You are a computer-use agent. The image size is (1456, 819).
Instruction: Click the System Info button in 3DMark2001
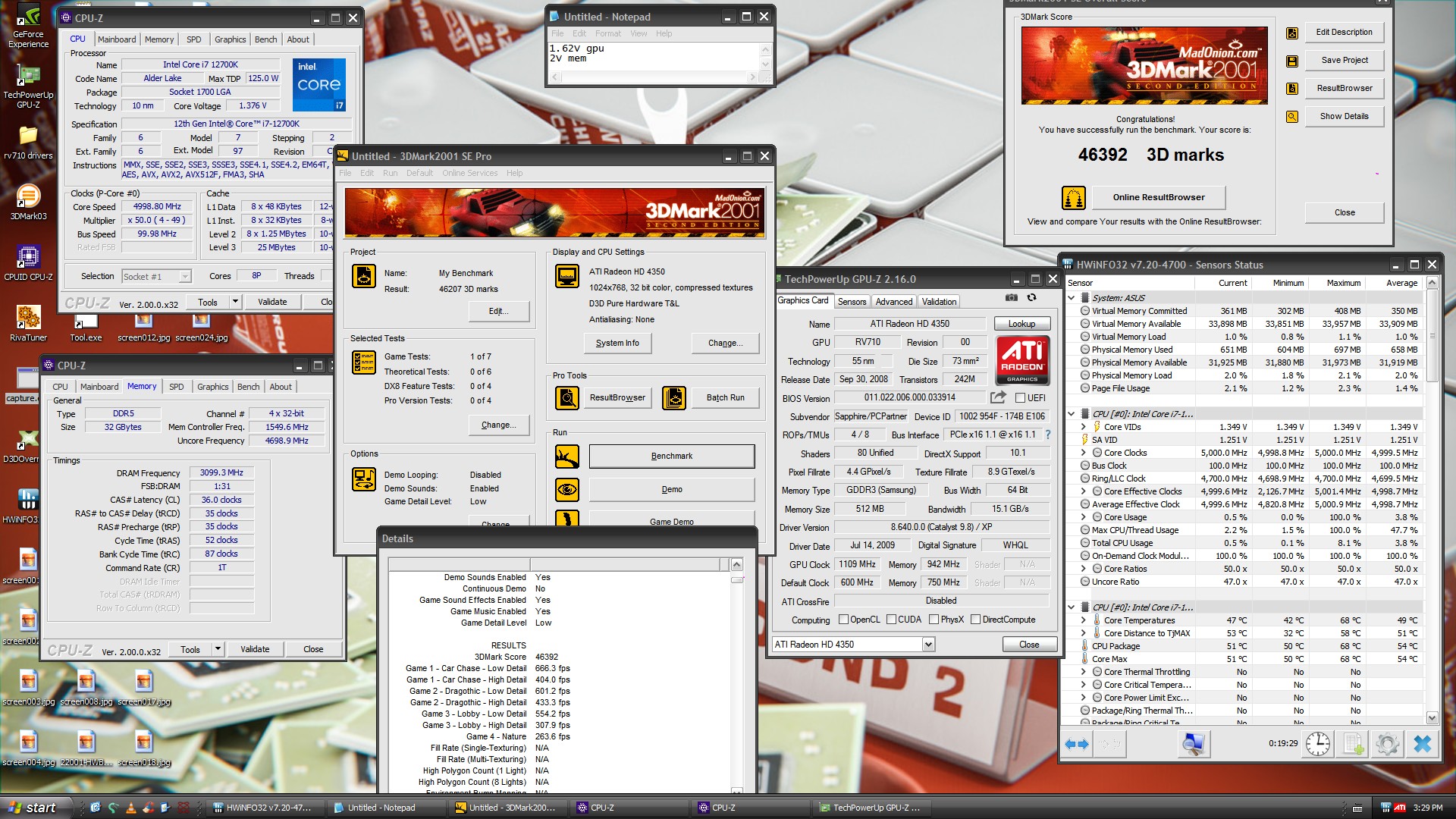click(617, 343)
